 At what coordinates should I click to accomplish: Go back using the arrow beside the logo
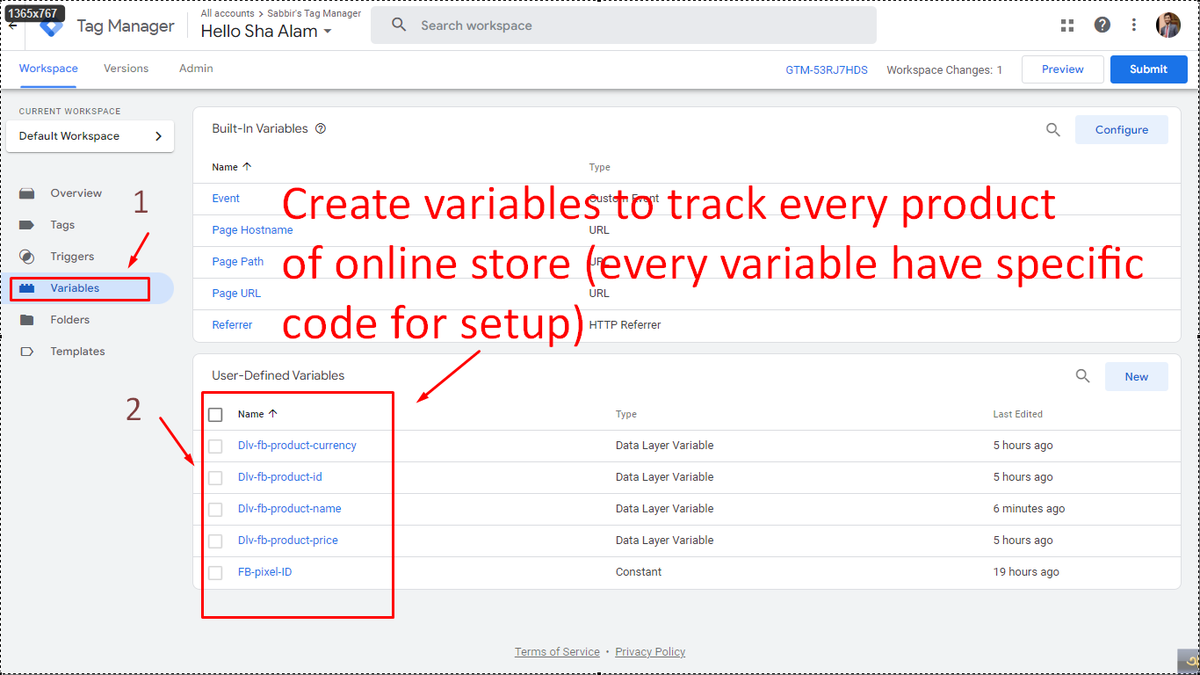[12, 27]
